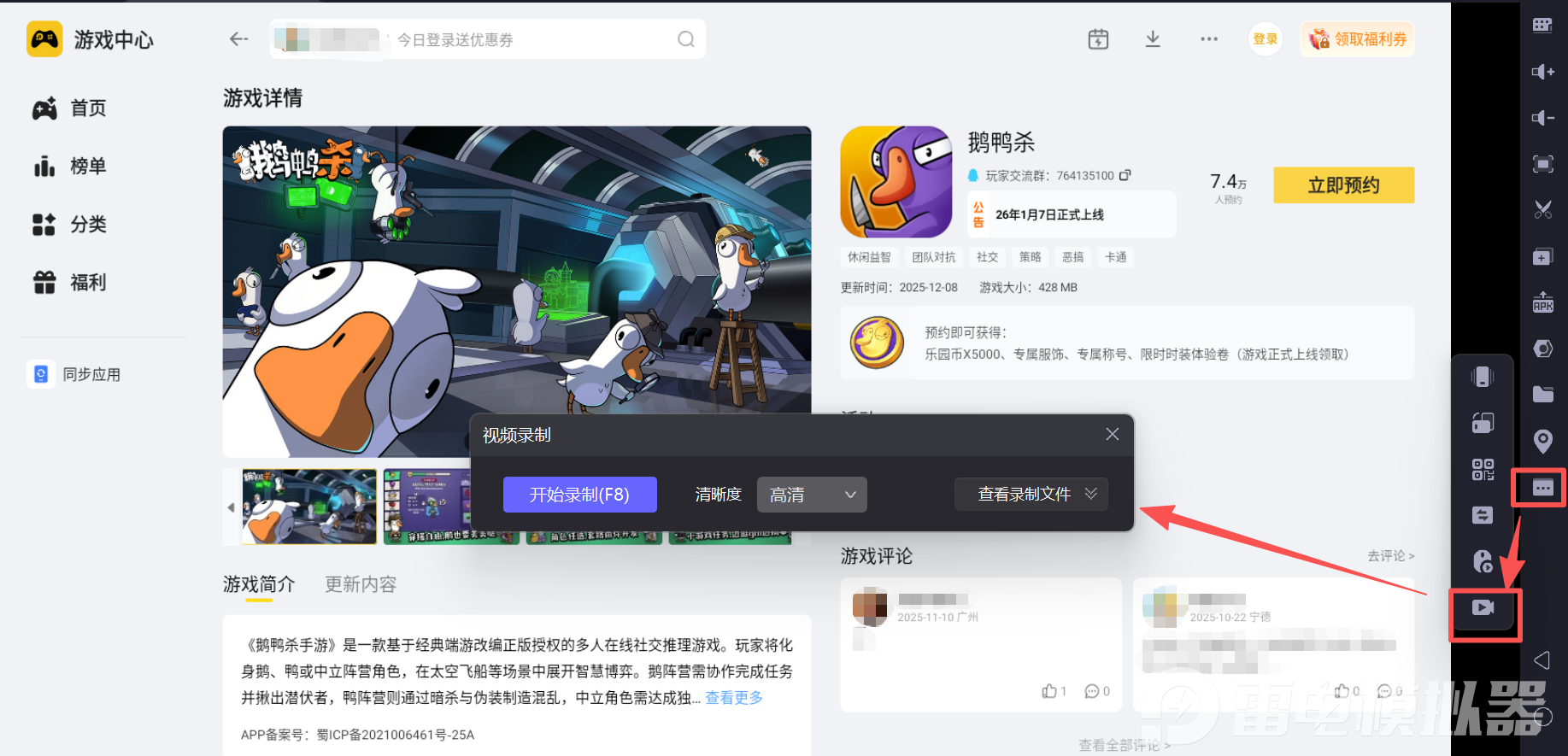The height and width of the screenshot is (756, 1568).
Task: Switch to the 更新内容 tab
Action: pyautogui.click(x=361, y=584)
